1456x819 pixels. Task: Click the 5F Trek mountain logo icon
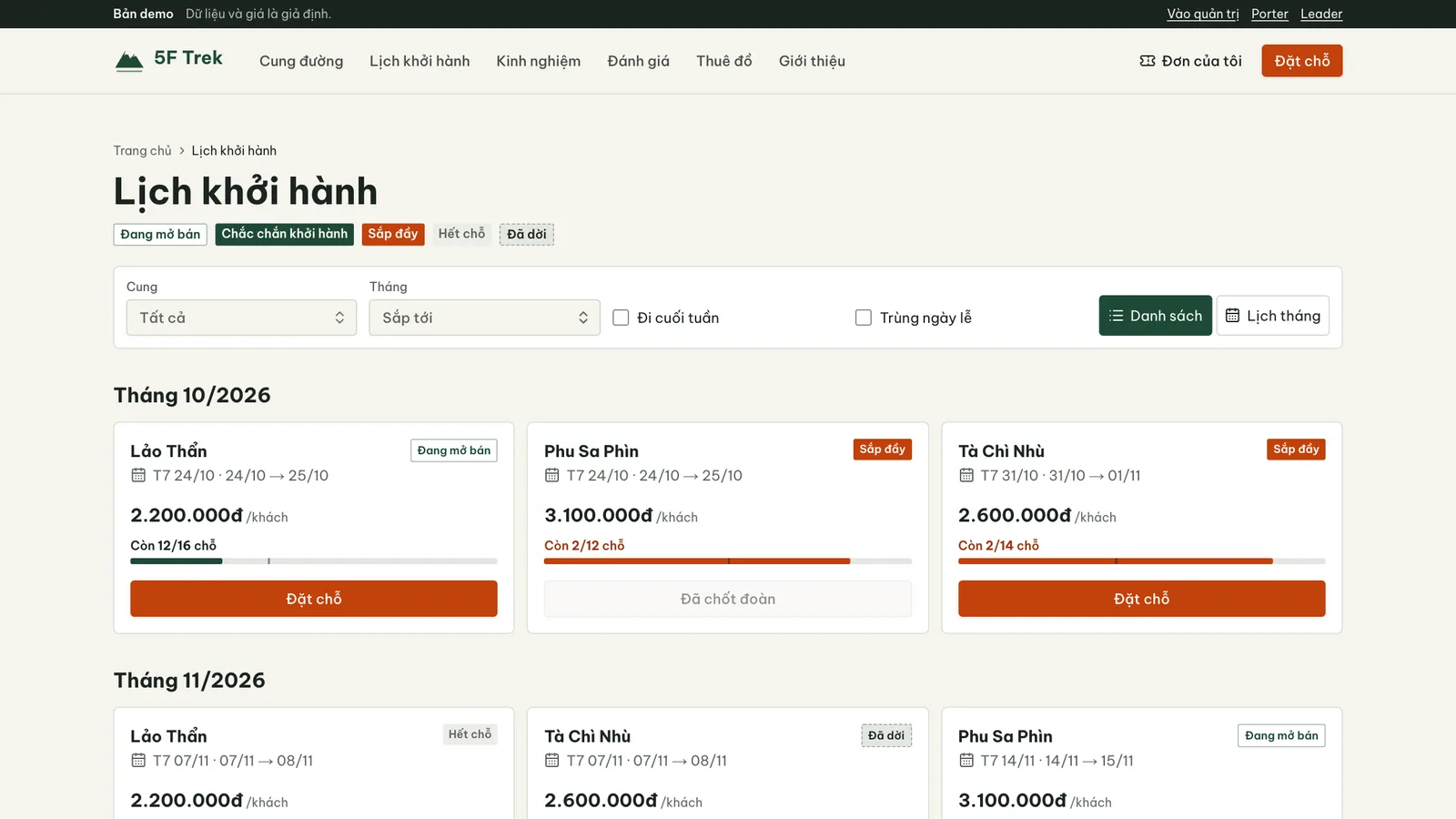pyautogui.click(x=129, y=61)
